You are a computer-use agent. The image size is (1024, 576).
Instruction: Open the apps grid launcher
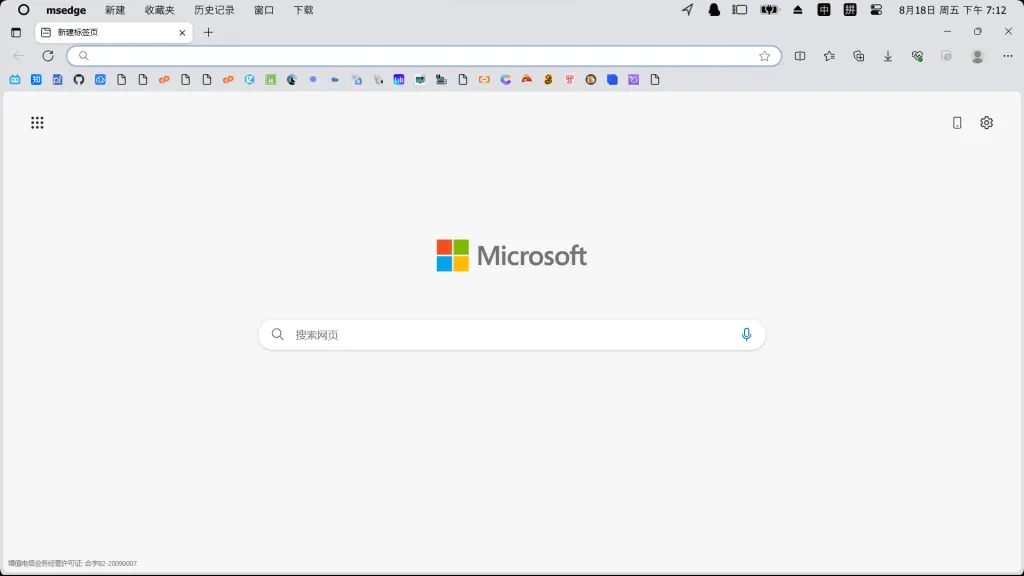point(37,123)
